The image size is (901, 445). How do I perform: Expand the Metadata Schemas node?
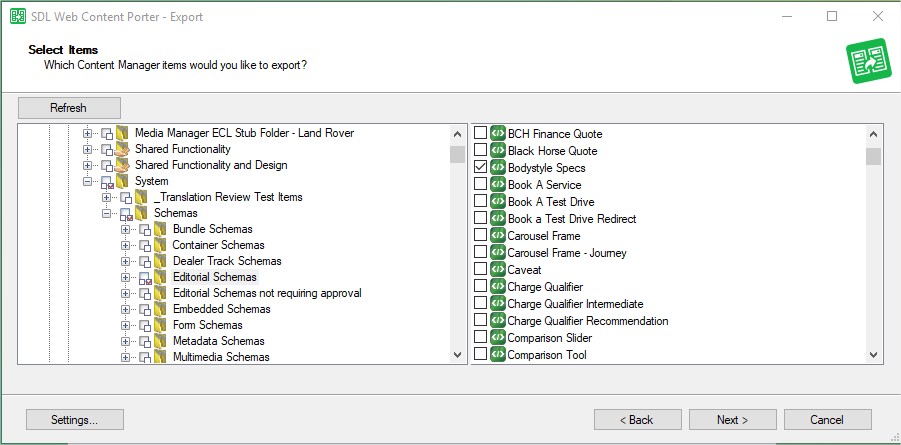point(125,341)
